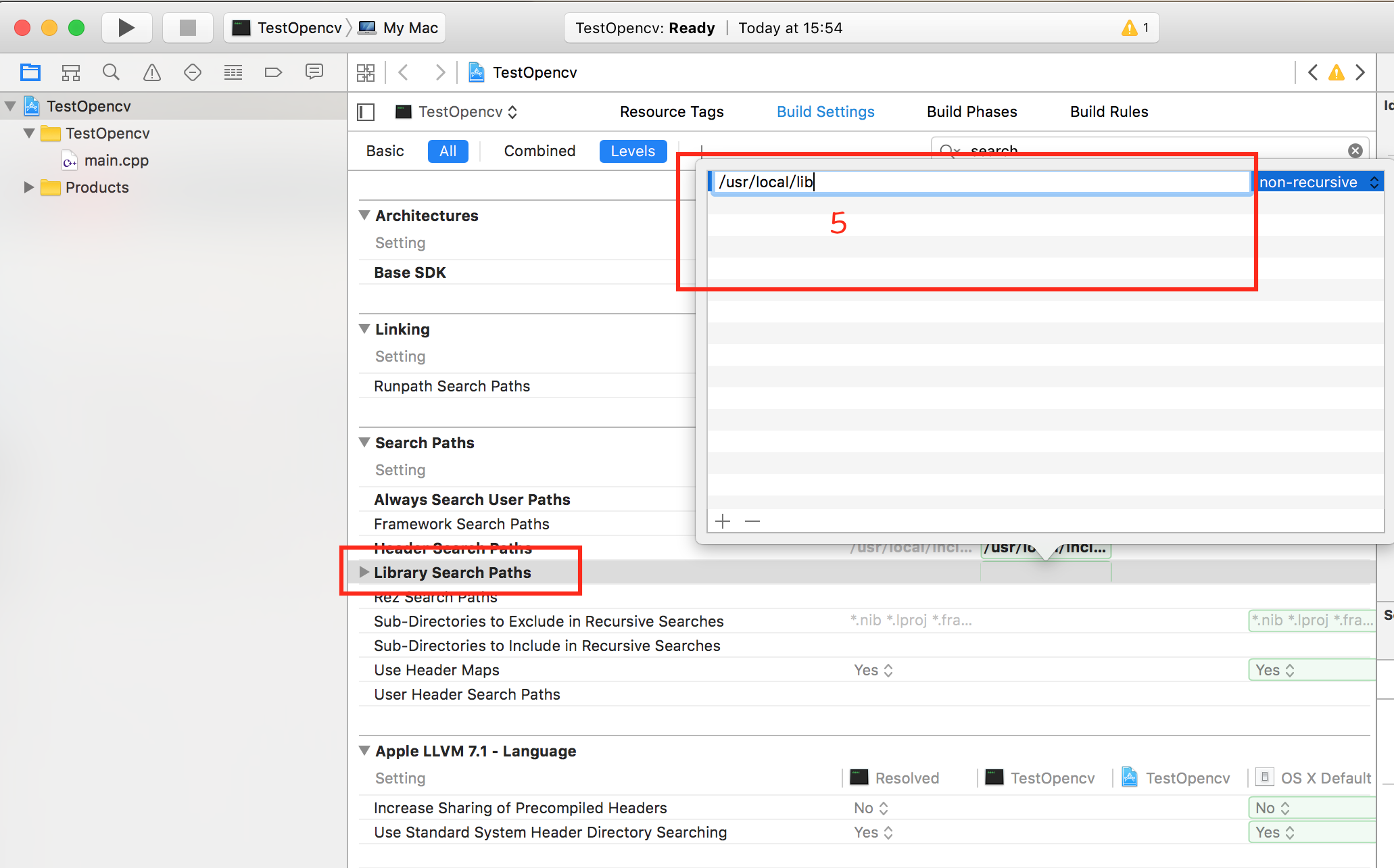Open main.cpp in the navigator

pyautogui.click(x=116, y=160)
